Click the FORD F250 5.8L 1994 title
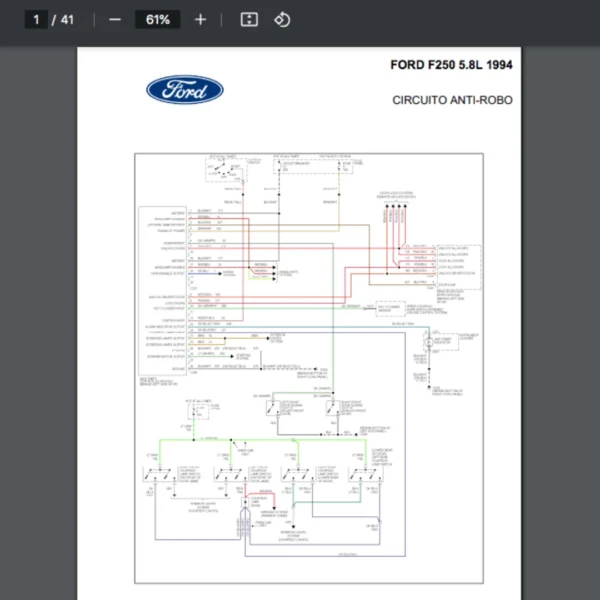This screenshot has width=600, height=600. point(451,66)
